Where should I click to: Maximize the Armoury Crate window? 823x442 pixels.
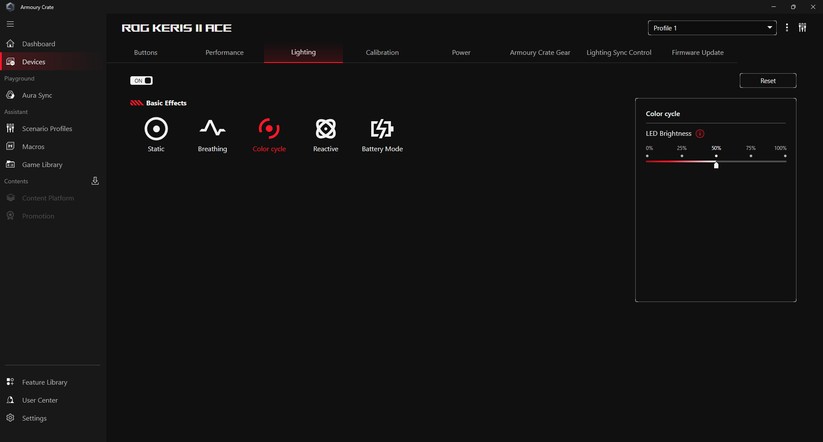(793, 7)
